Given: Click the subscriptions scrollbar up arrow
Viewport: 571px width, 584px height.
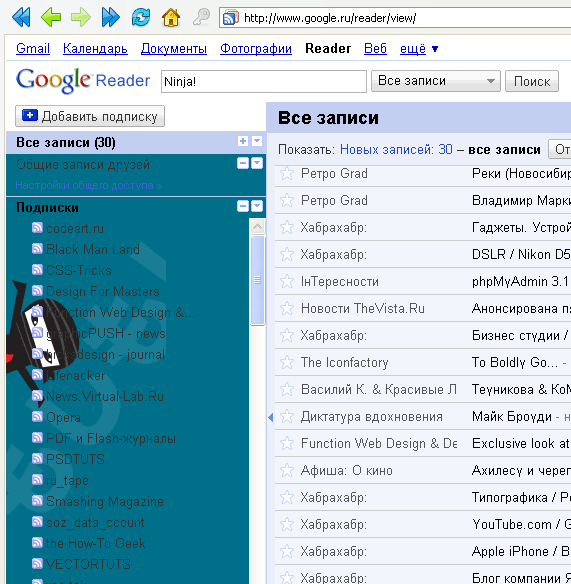Looking at the screenshot, I should pyautogui.click(x=257, y=226).
